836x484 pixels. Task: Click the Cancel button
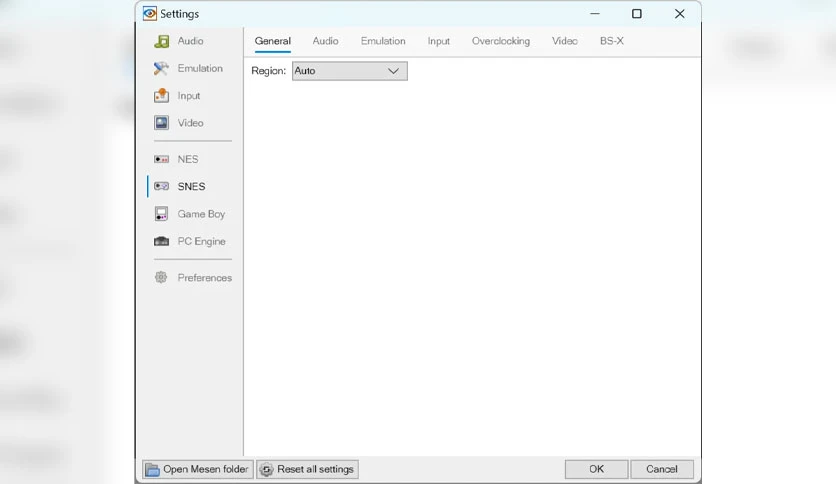coord(662,469)
